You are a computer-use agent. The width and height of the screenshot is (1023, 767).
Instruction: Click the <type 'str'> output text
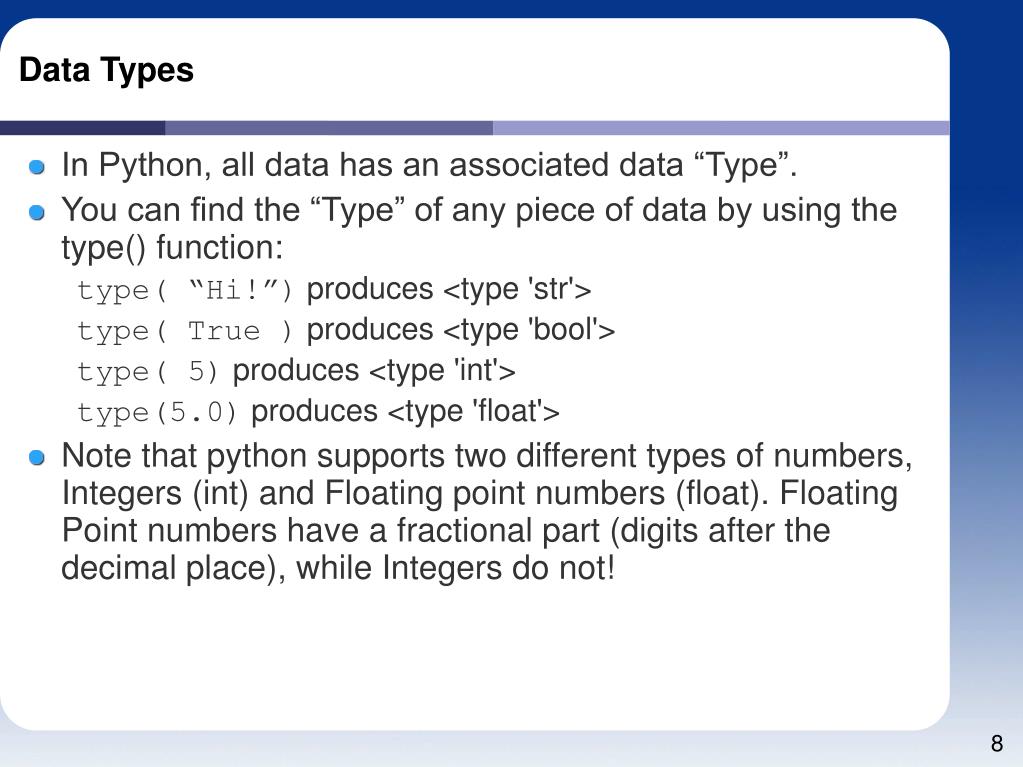pos(517,290)
